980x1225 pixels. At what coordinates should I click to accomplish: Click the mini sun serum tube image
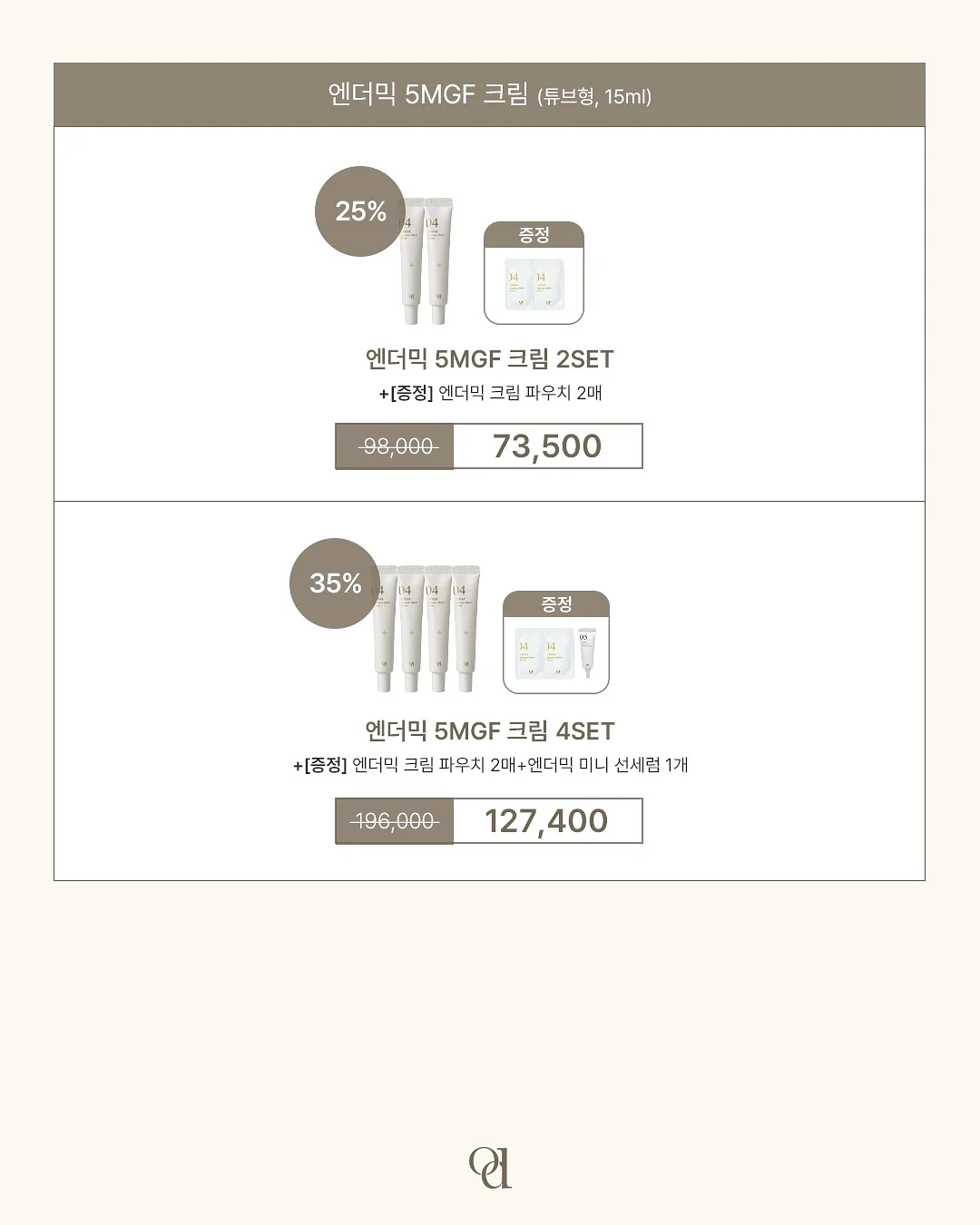(587, 652)
